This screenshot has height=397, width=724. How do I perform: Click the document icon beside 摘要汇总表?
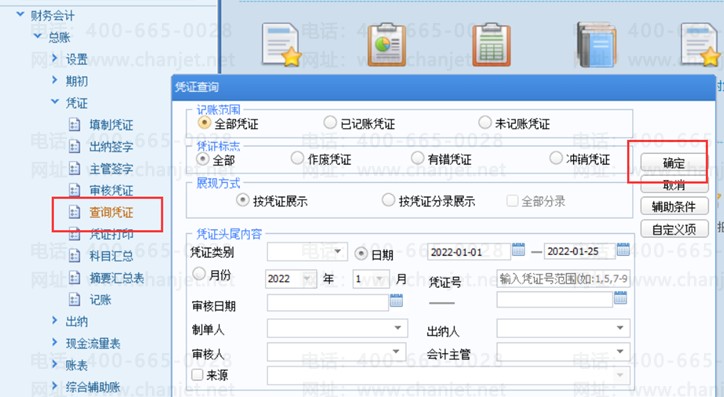[x=74, y=277]
